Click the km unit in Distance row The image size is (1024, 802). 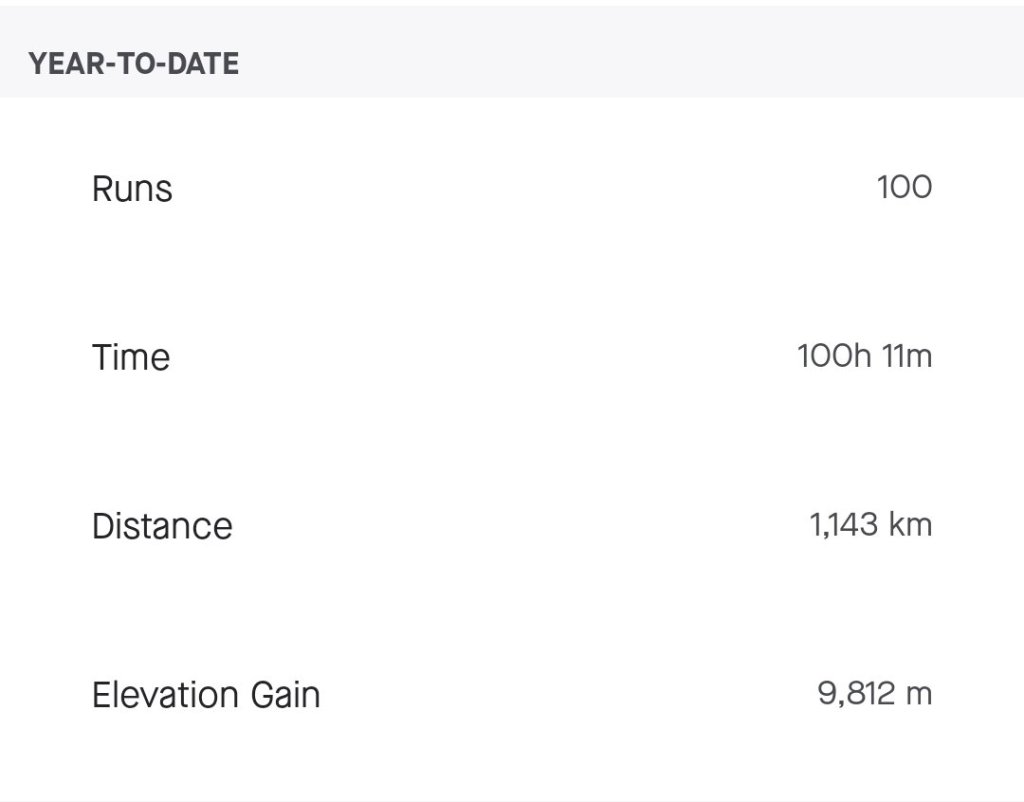pos(908,525)
